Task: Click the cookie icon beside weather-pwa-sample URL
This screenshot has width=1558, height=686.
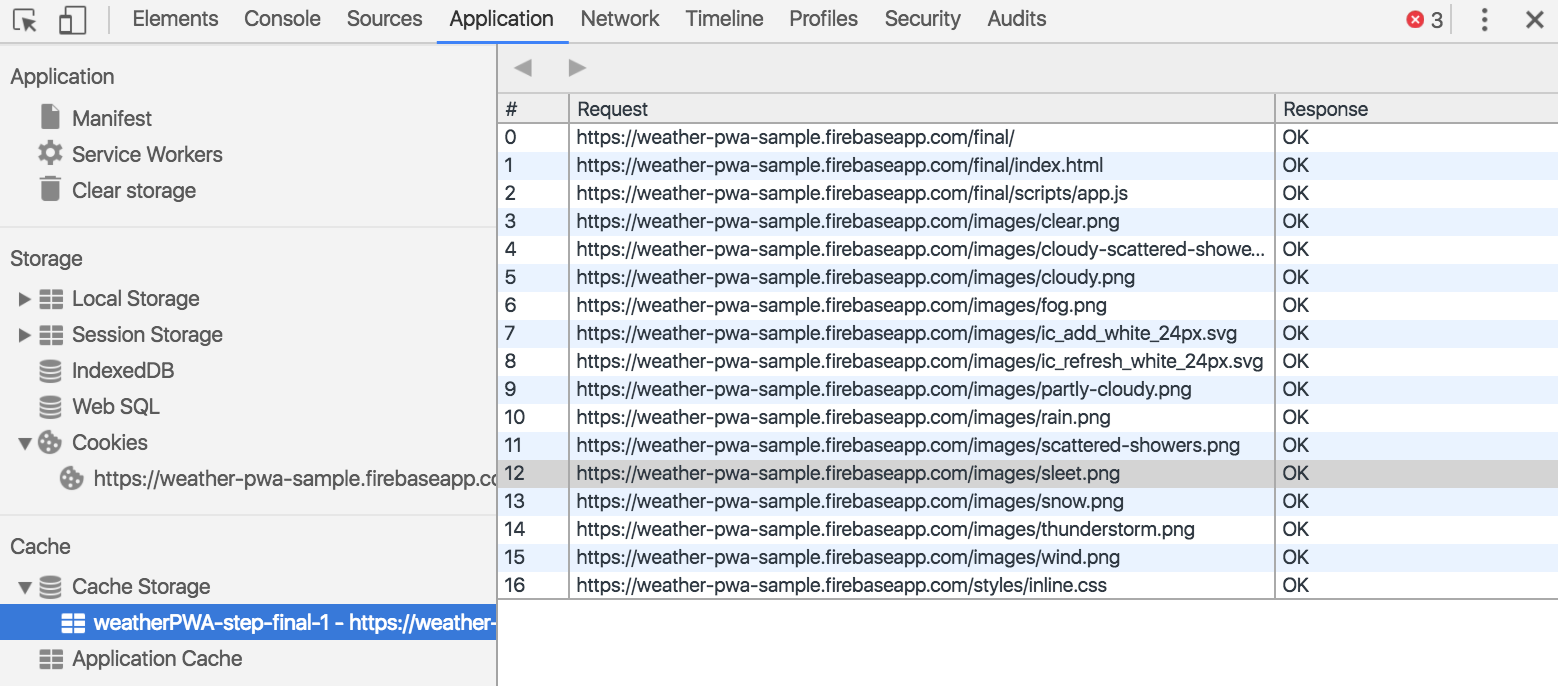Action: (x=72, y=478)
